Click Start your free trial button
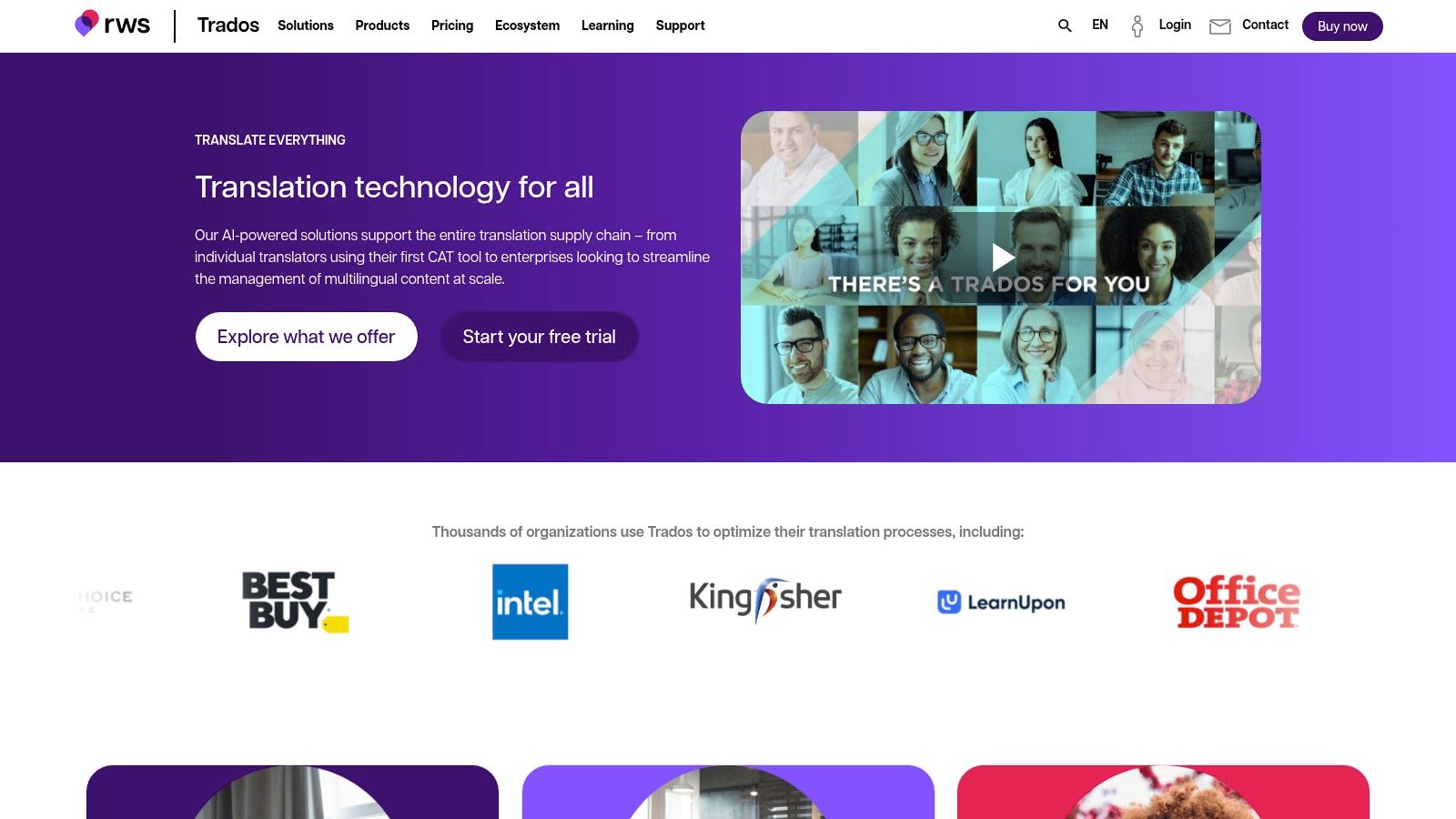Viewport: 1456px width, 819px height. (540, 337)
